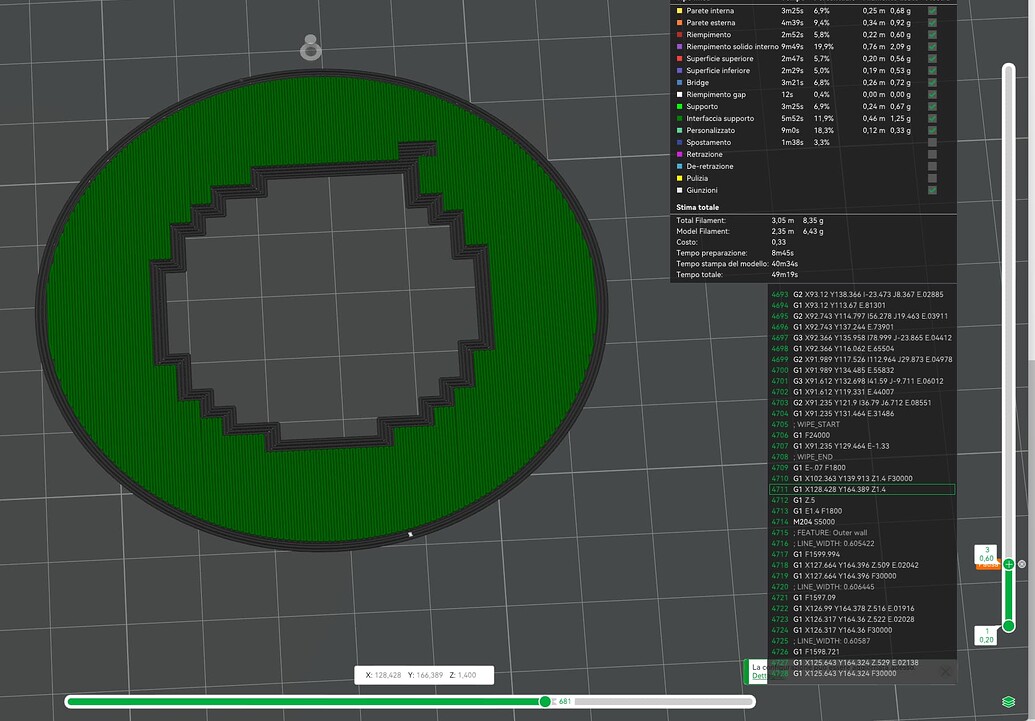1035x721 pixels.
Task: Click the horizontal move slider handle at 681
Action: [545, 701]
